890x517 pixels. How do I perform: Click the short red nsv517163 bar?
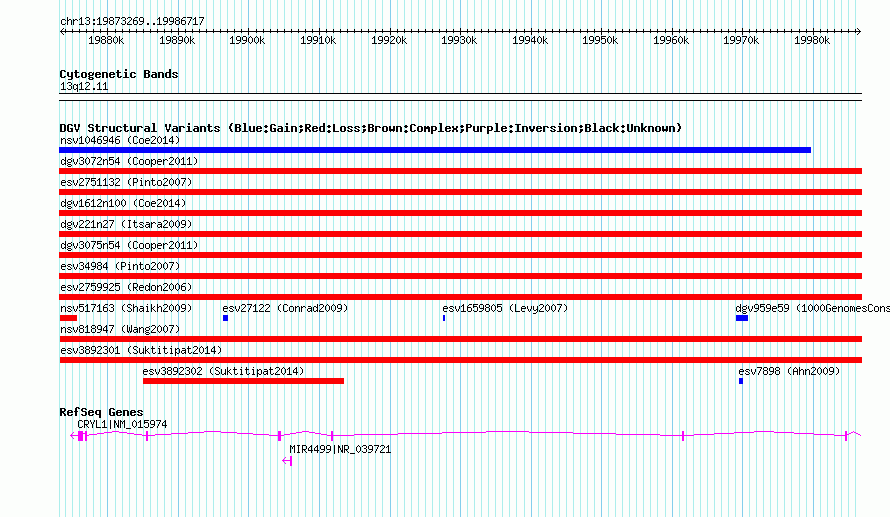[x=68, y=318]
